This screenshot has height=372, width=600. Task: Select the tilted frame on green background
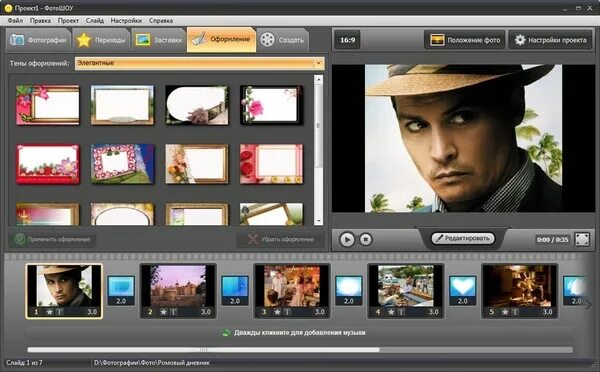pyautogui.click(x=272, y=214)
